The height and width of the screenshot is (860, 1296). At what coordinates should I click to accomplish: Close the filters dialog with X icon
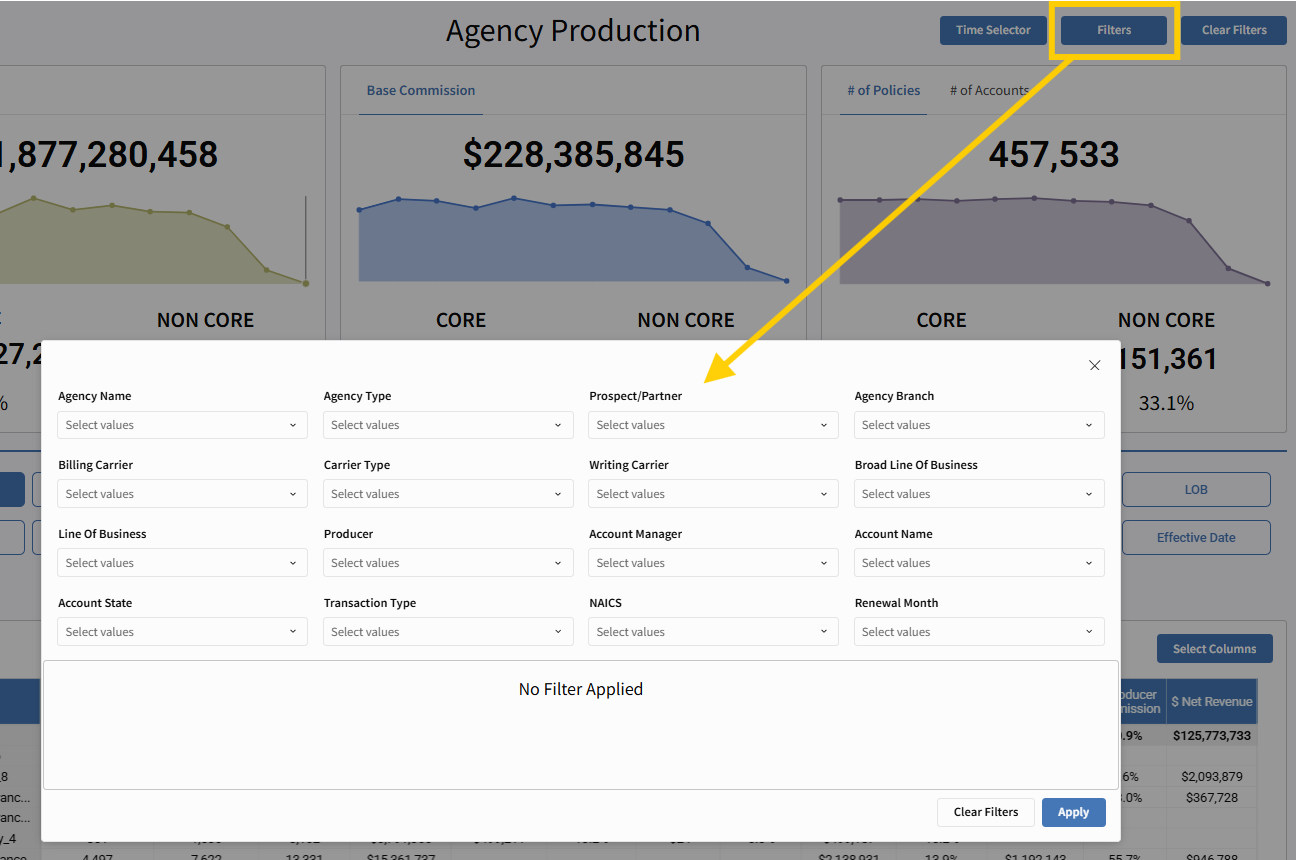(1094, 366)
